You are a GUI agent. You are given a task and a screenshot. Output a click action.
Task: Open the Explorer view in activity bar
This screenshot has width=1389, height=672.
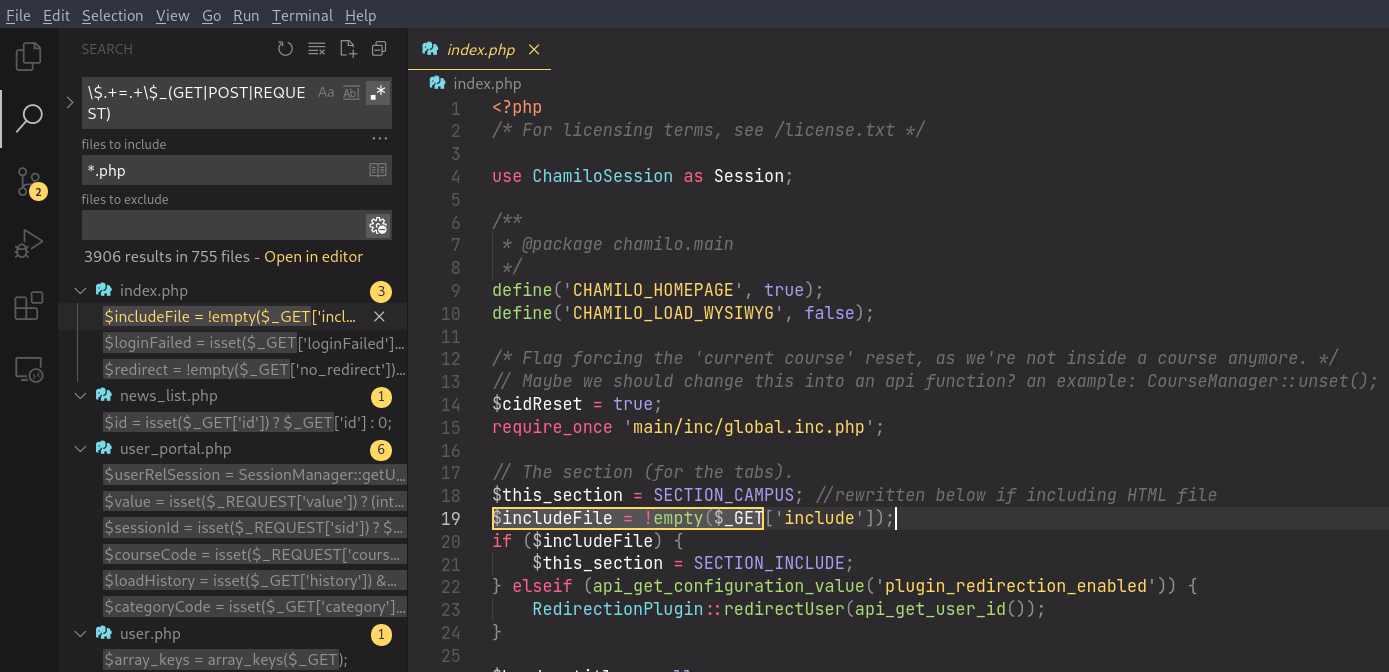coord(29,56)
